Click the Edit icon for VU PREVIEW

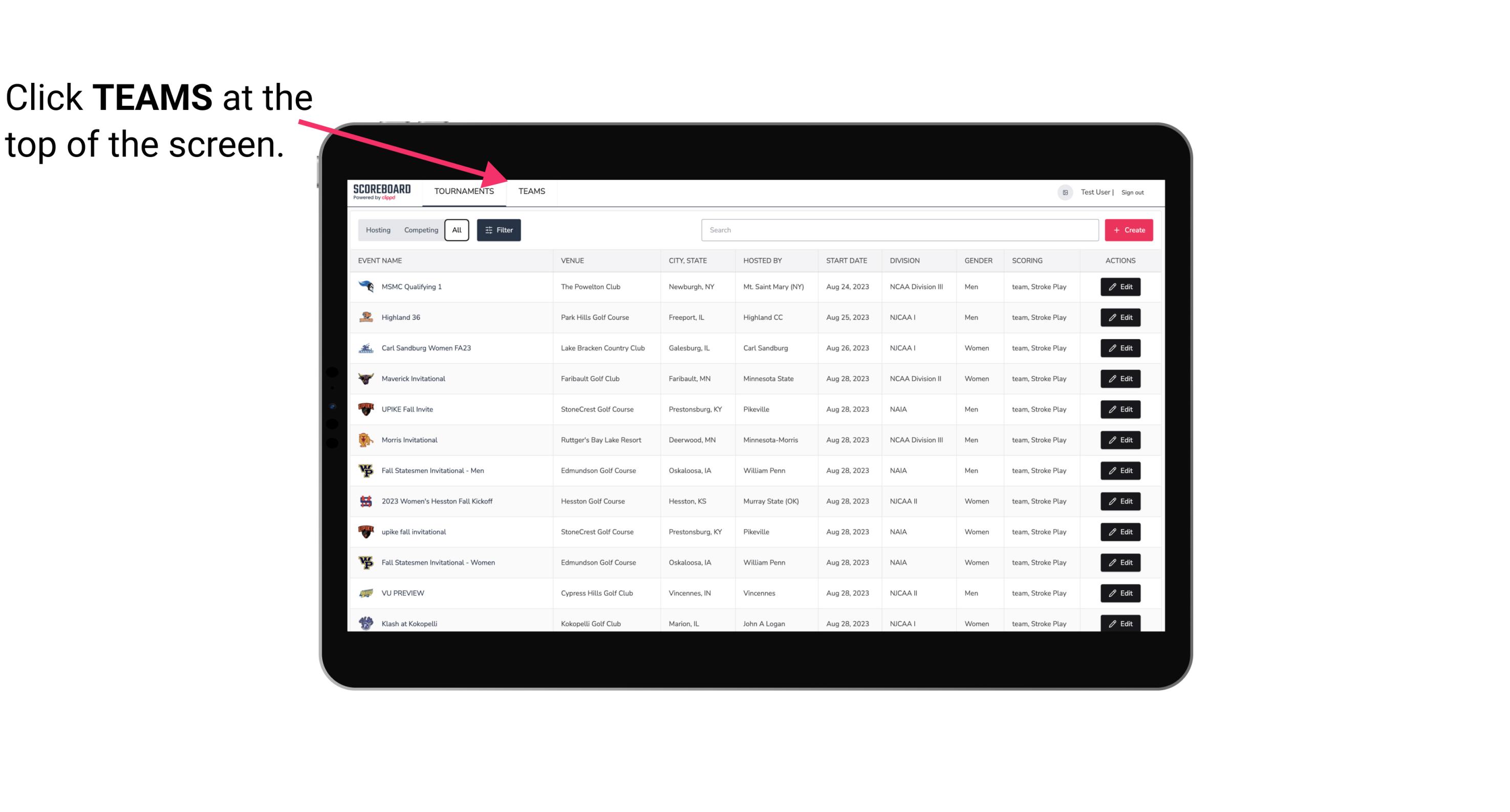(1121, 592)
